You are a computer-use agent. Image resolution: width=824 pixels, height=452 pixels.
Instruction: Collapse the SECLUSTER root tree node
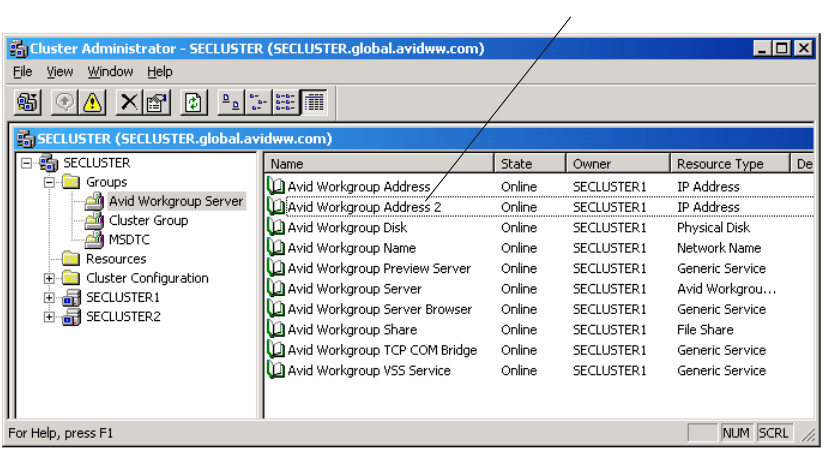26,163
